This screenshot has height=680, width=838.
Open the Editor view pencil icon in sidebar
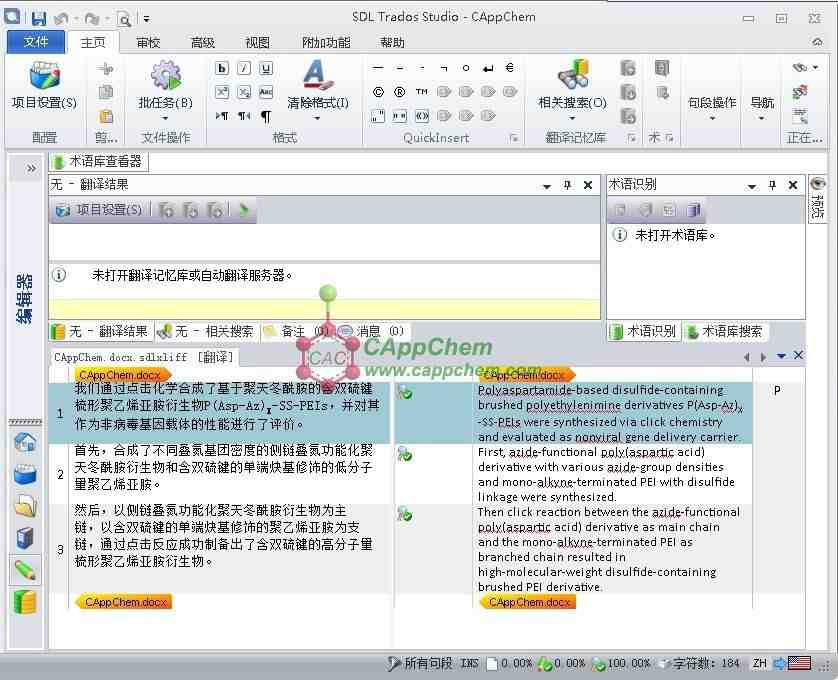coord(25,570)
